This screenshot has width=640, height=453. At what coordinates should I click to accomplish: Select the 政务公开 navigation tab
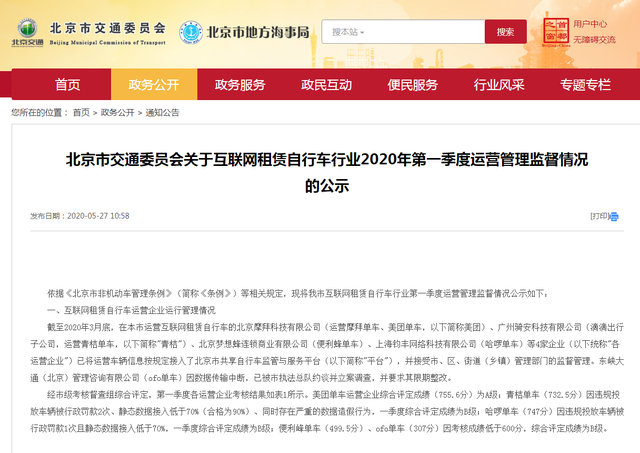(153, 84)
